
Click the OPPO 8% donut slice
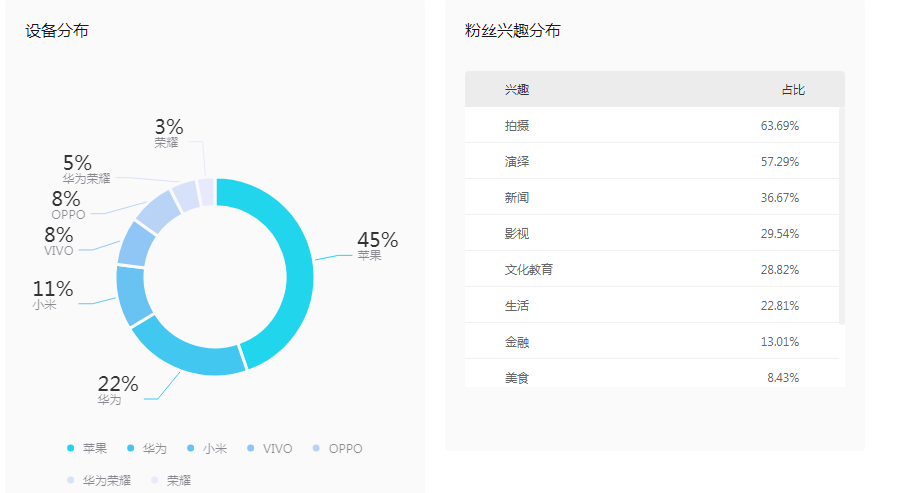click(157, 211)
